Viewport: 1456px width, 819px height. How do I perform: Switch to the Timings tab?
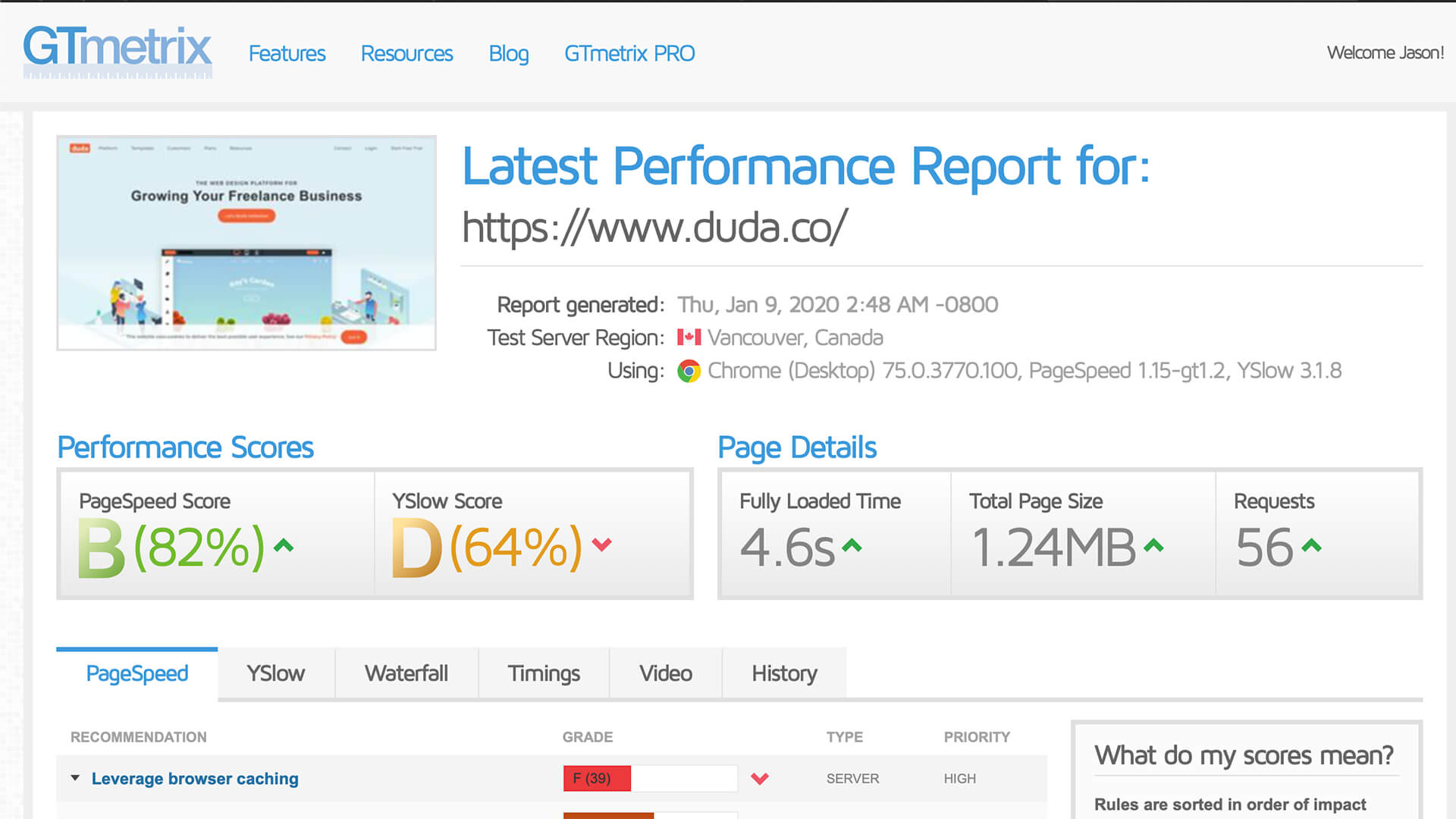[544, 673]
